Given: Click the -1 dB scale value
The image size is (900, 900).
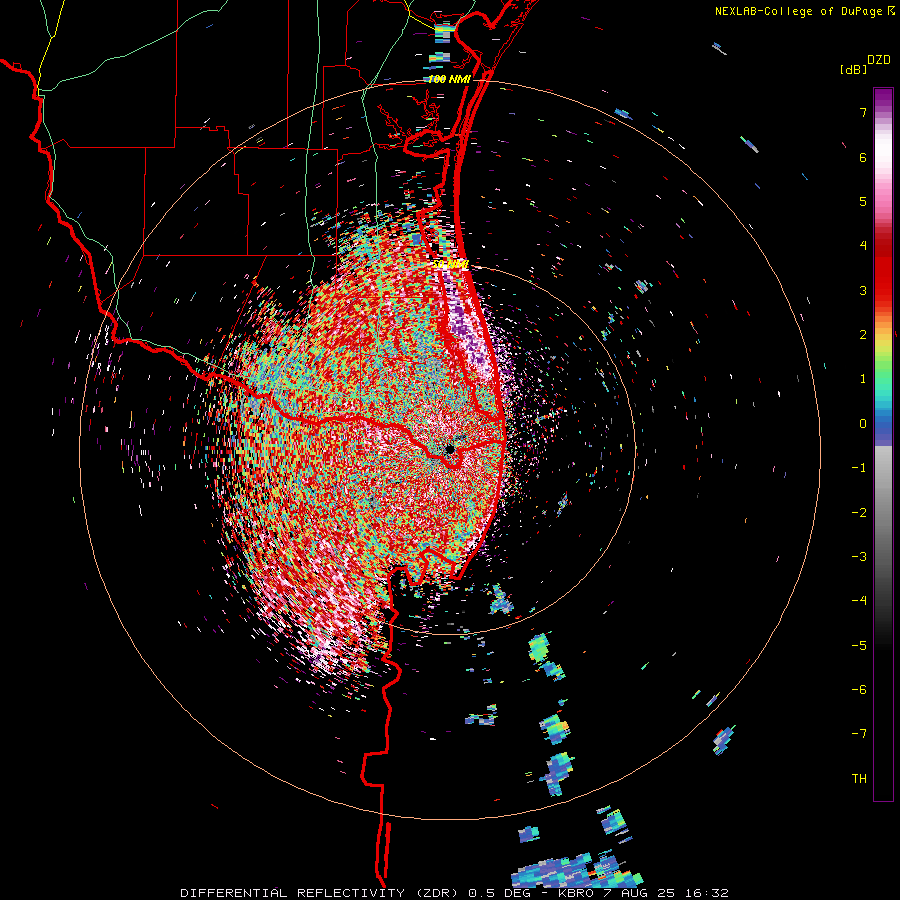Looking at the screenshot, I should pyautogui.click(x=859, y=468).
